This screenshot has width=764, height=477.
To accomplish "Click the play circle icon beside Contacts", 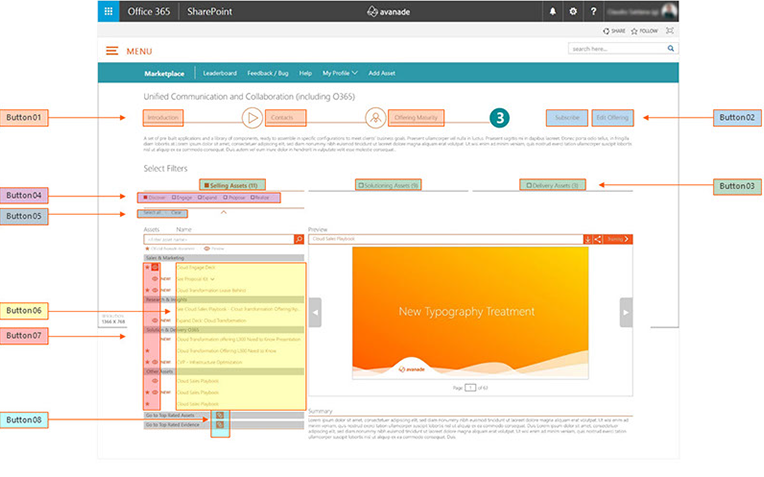I will (x=253, y=117).
